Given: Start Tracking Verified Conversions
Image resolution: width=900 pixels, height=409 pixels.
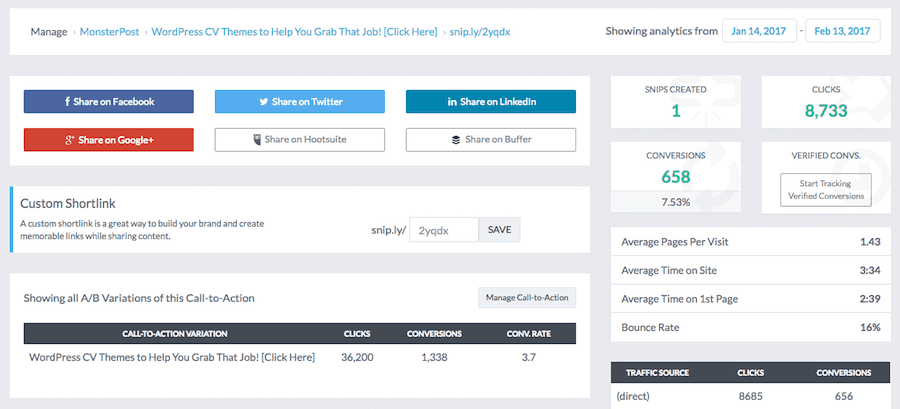Looking at the screenshot, I should click(825, 190).
